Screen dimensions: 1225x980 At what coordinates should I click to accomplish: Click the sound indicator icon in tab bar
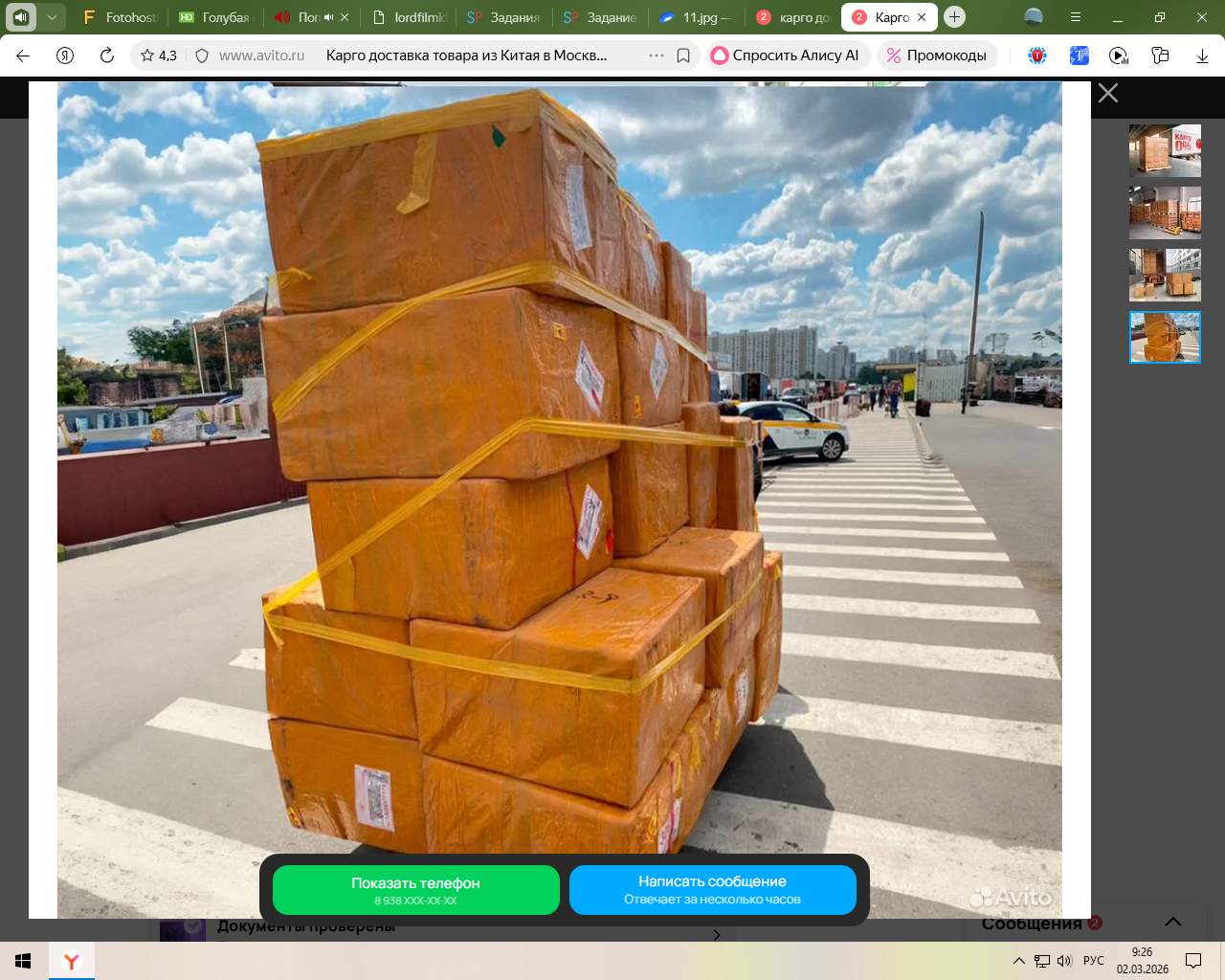(x=21, y=17)
